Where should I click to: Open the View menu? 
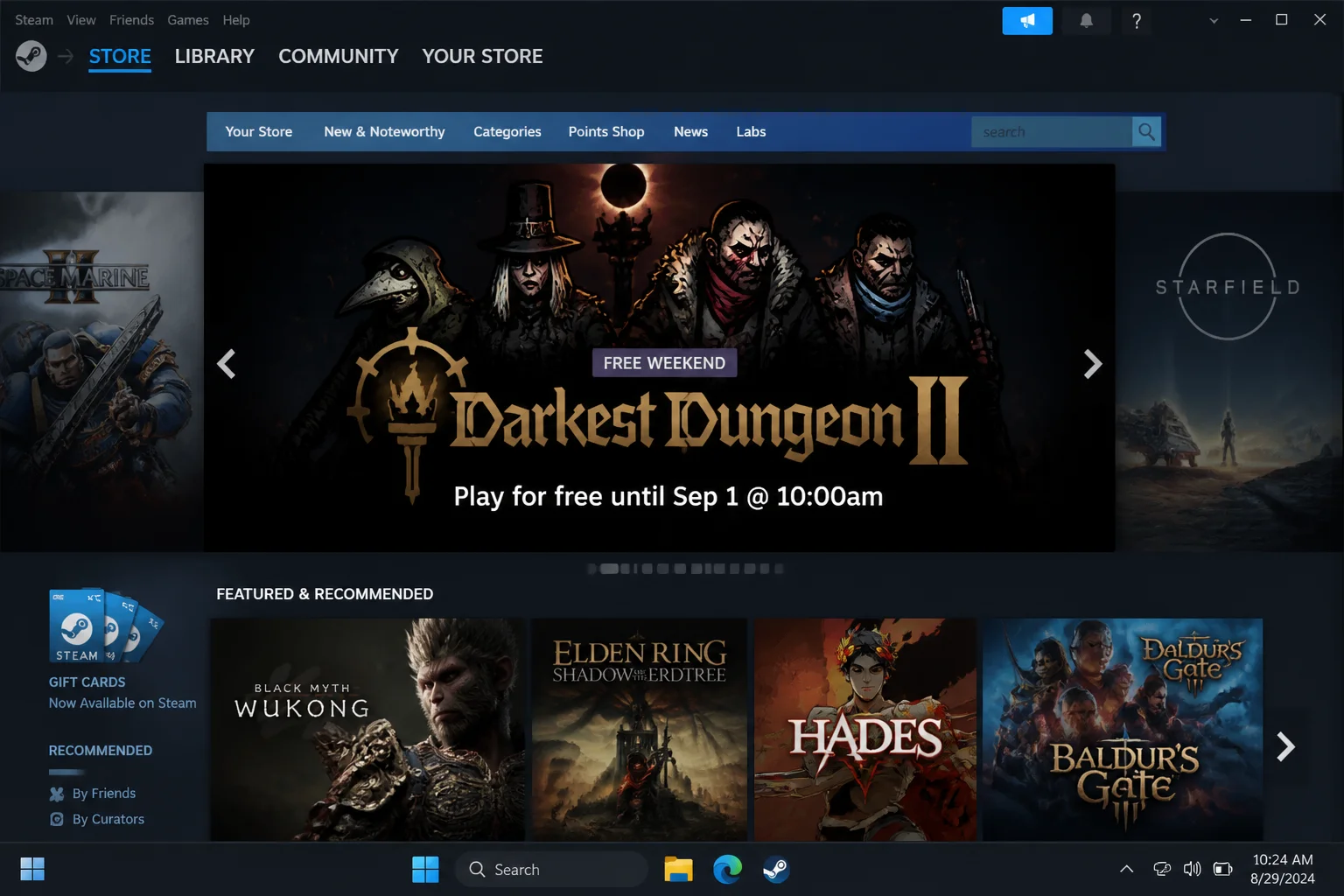tap(81, 19)
